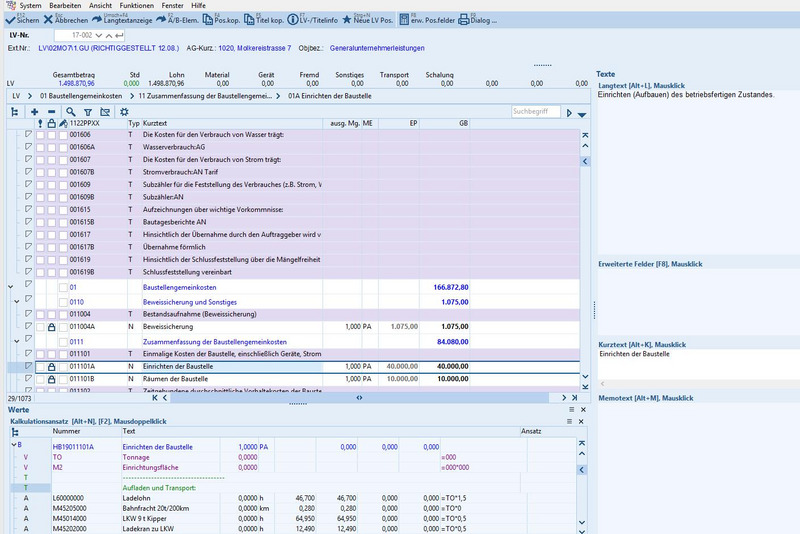800x534 pixels.
Task: Add a row with the plus icon
Action: [x=34, y=112]
